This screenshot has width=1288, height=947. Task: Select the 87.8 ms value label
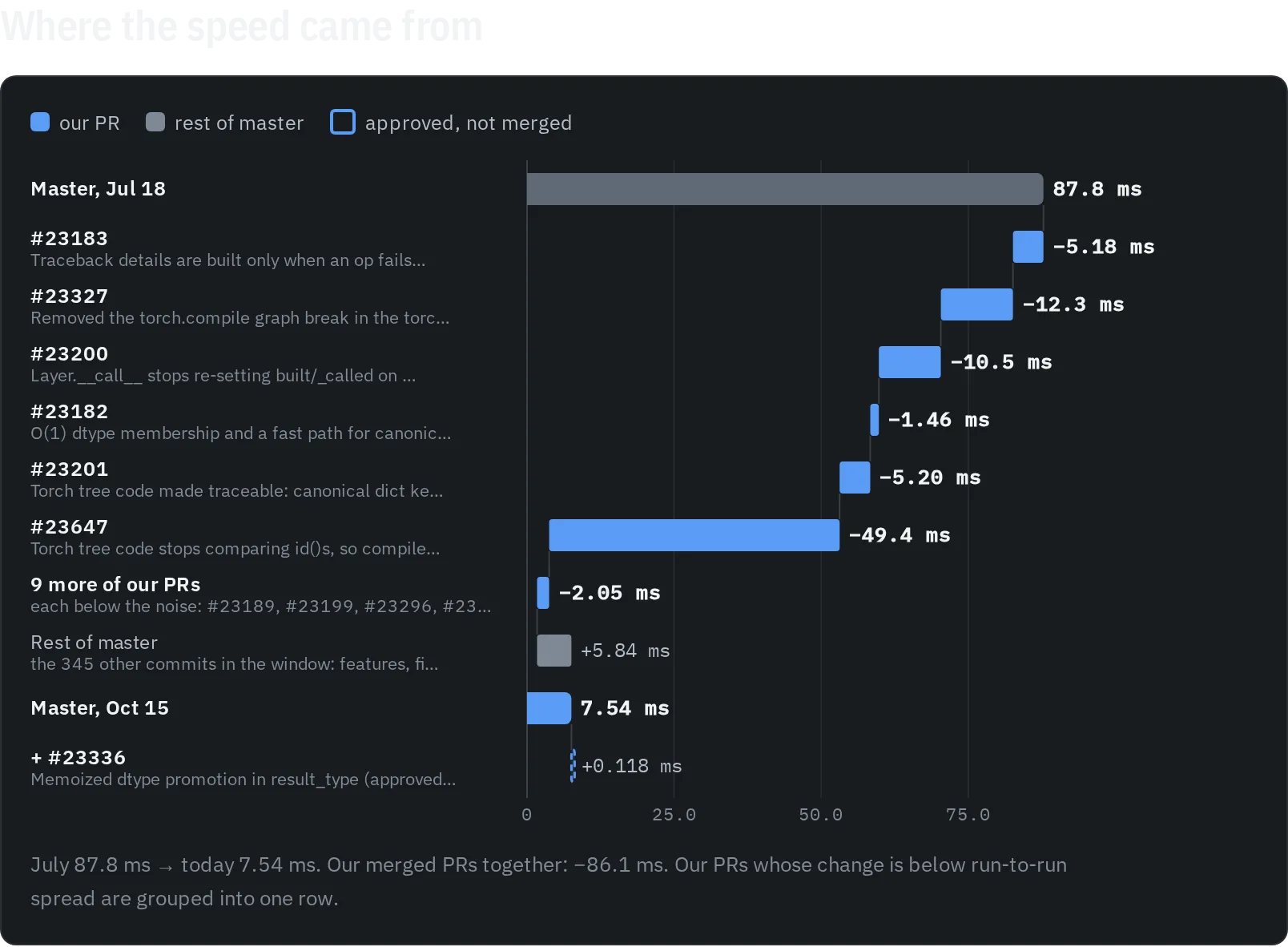[x=1097, y=189]
